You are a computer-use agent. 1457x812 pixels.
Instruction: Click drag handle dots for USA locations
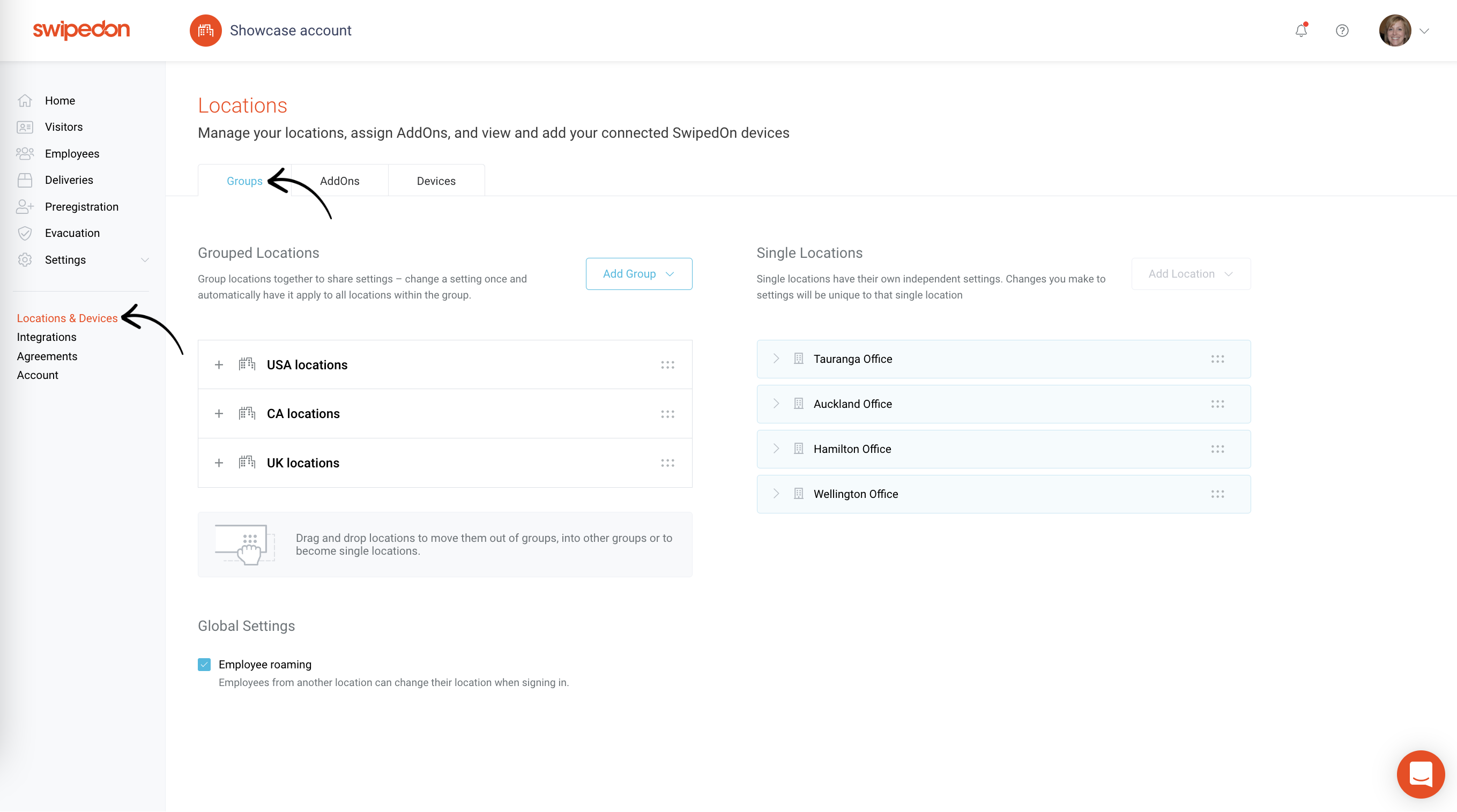667,366
